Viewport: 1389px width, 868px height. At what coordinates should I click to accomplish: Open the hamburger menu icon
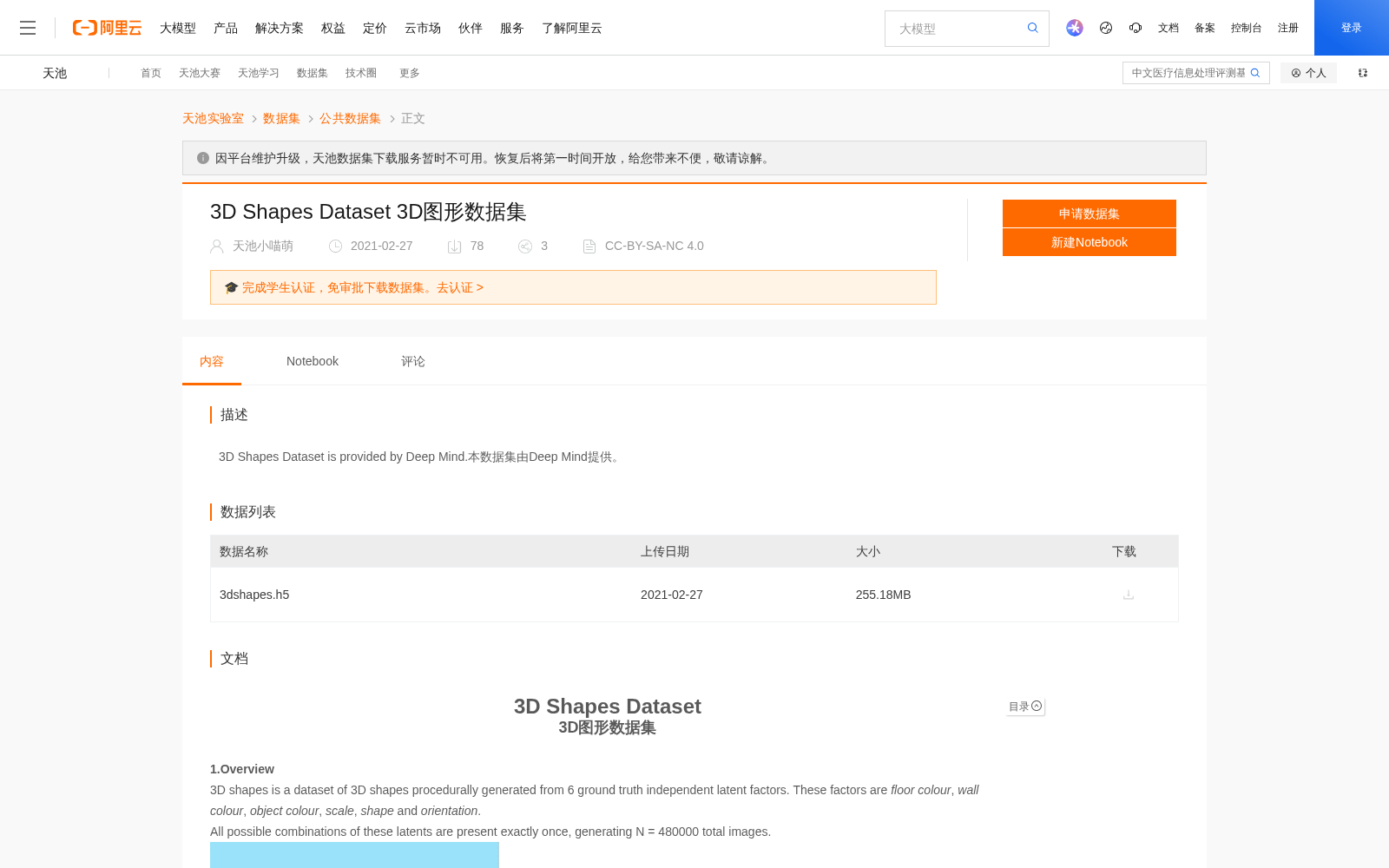[28, 28]
